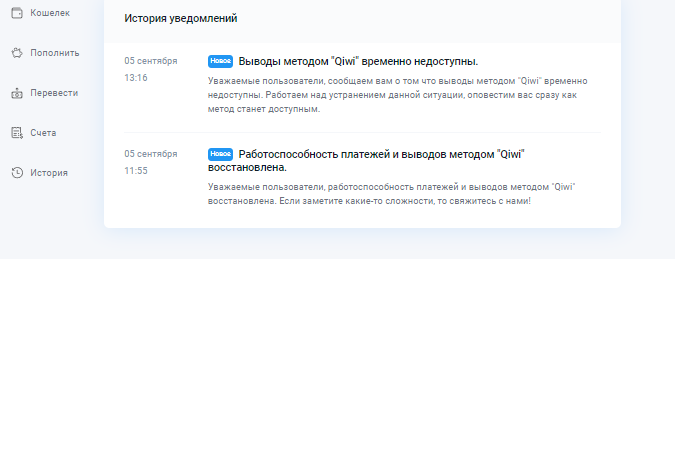Select the 13:16 timestamp
The width and height of the screenshot is (675, 460).
[x=136, y=78]
